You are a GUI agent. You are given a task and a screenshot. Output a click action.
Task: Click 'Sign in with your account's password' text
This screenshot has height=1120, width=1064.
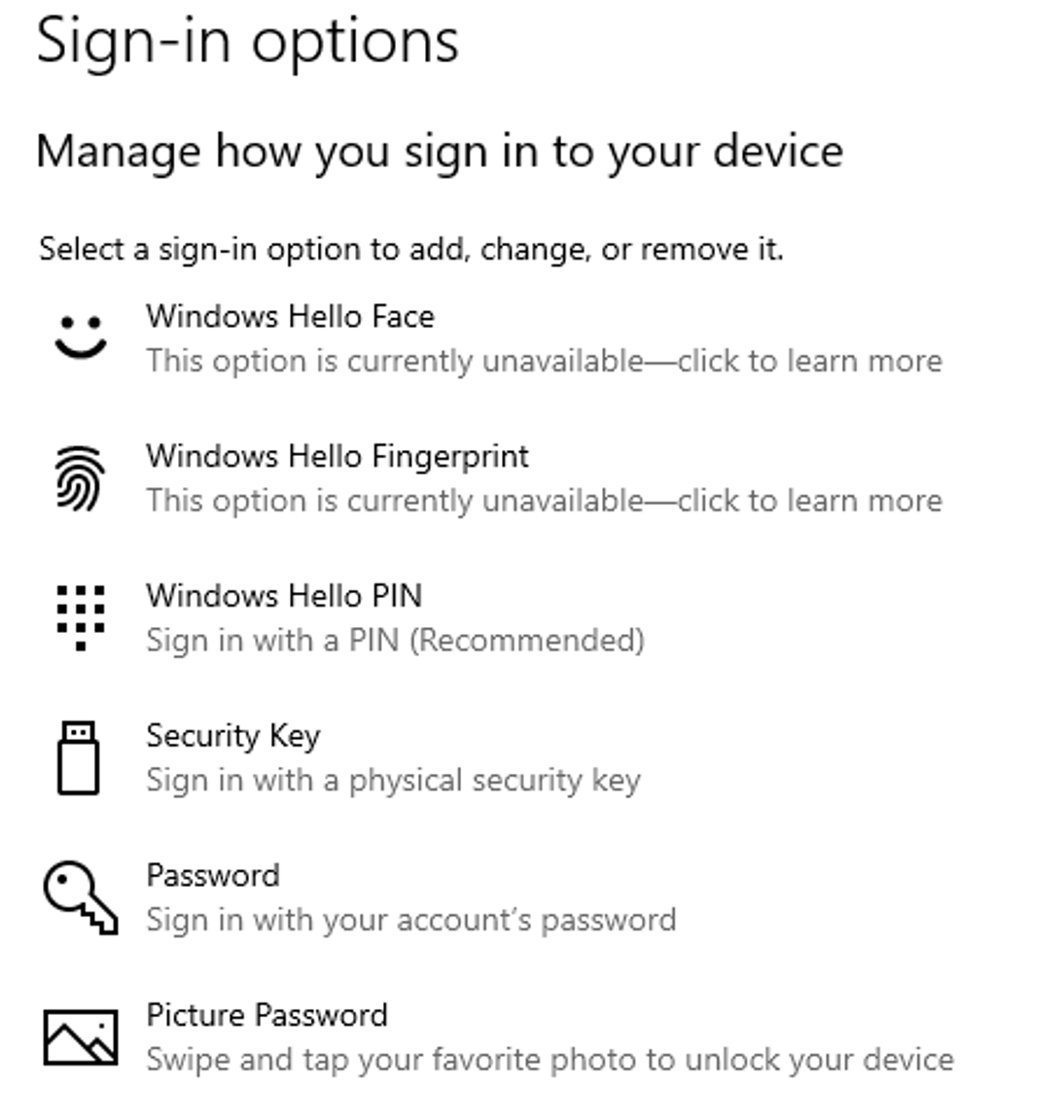410,920
